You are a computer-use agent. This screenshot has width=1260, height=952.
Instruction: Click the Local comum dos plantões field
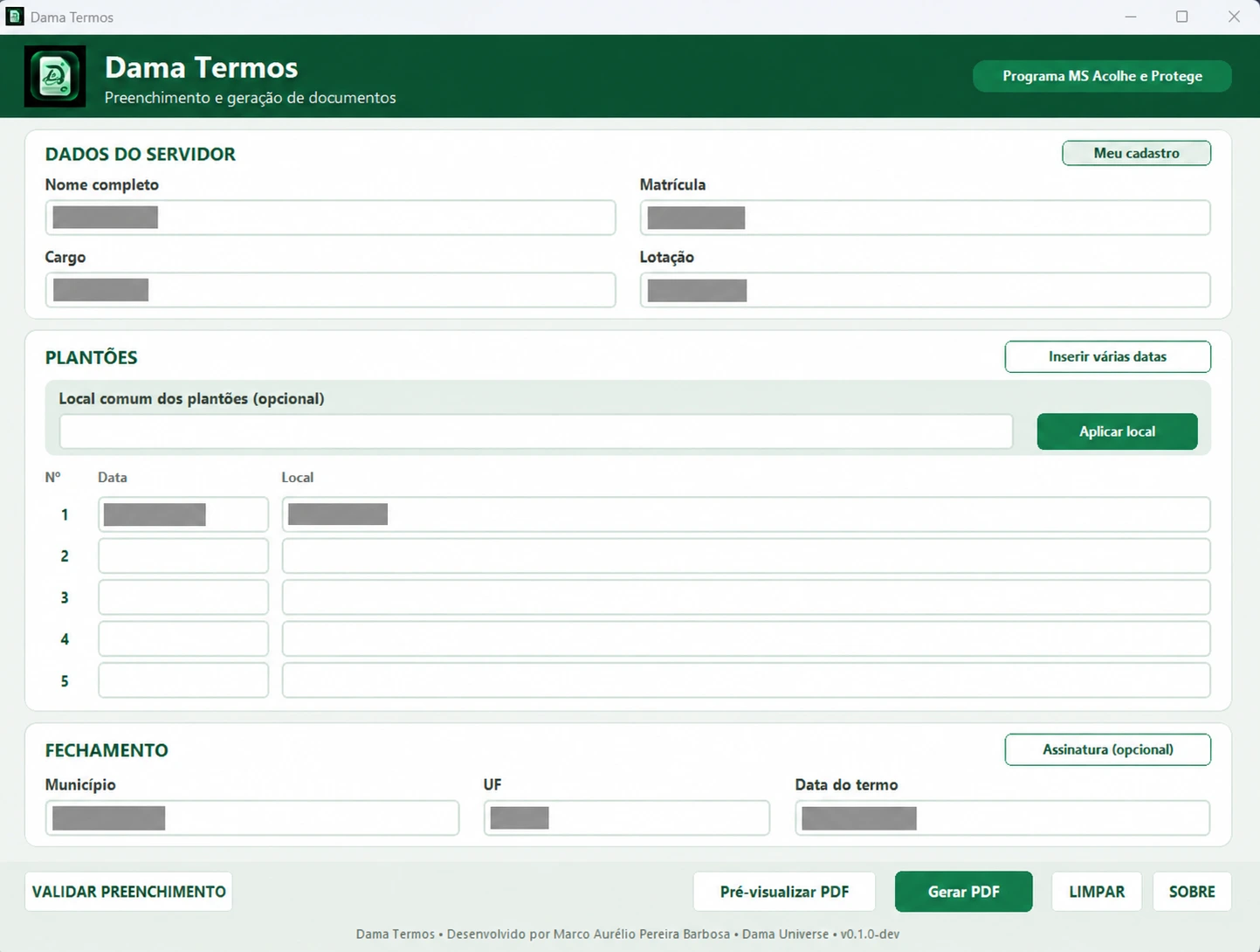(536, 431)
